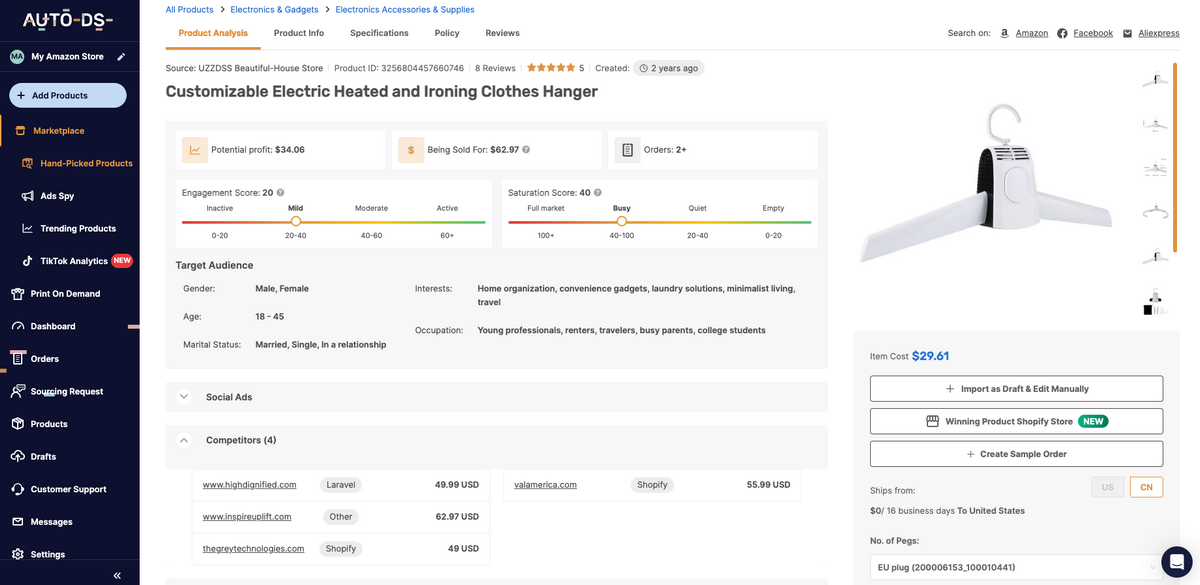The height and width of the screenshot is (585, 1200).
Task: Click the five-star rating
Action: pyautogui.click(x=550, y=68)
